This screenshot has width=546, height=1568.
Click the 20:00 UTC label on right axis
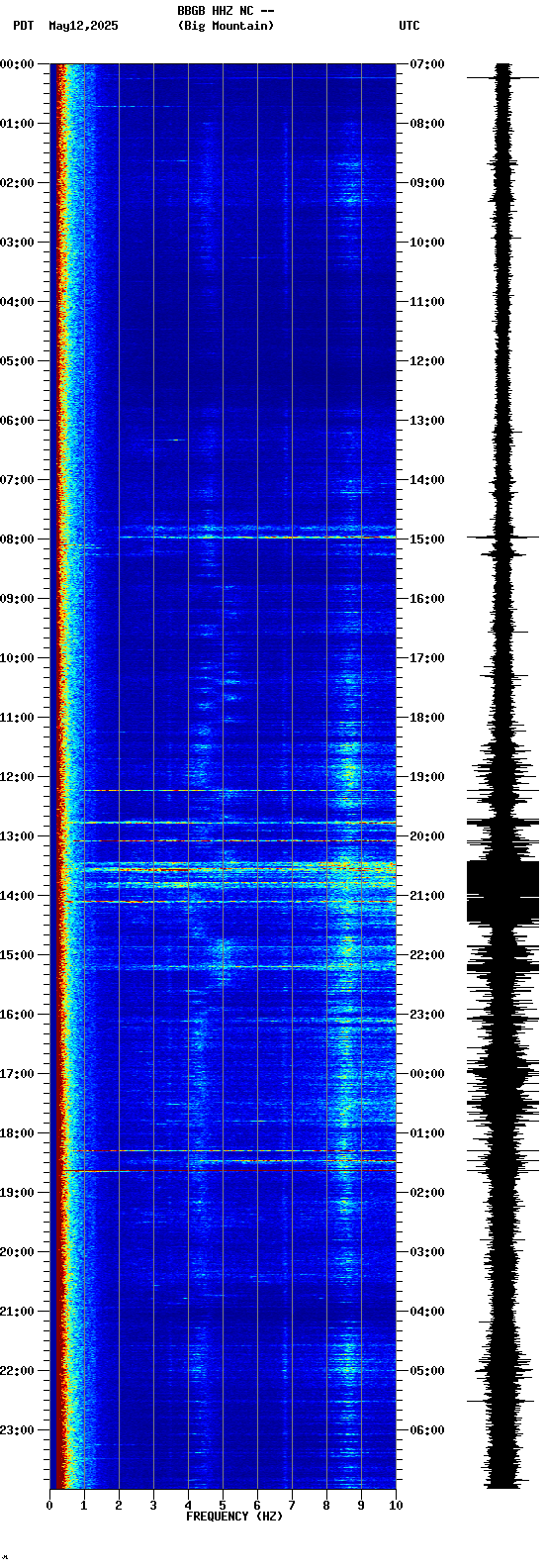pos(427,836)
